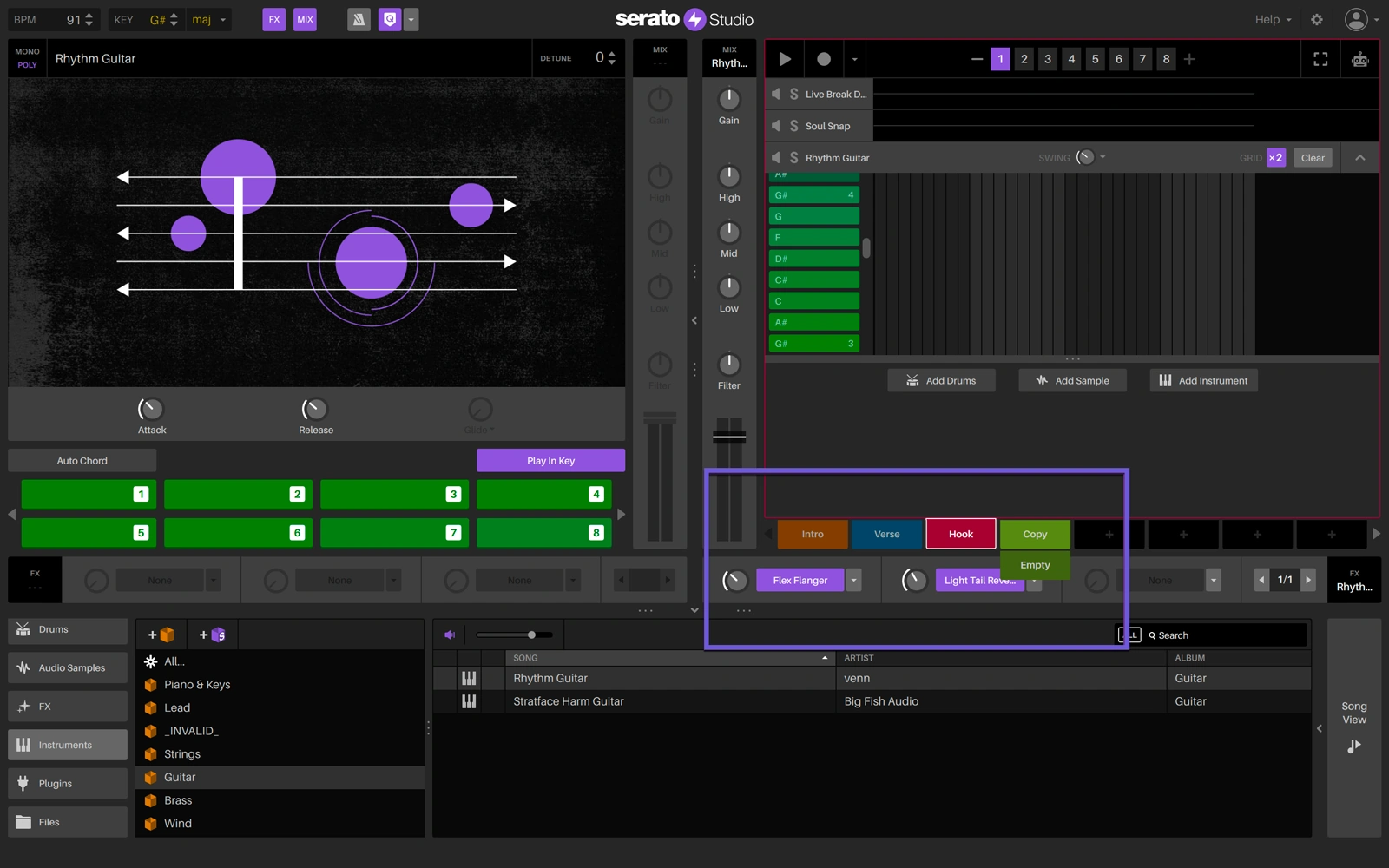
Task: Toggle the MIX panel button
Action: tap(305, 19)
